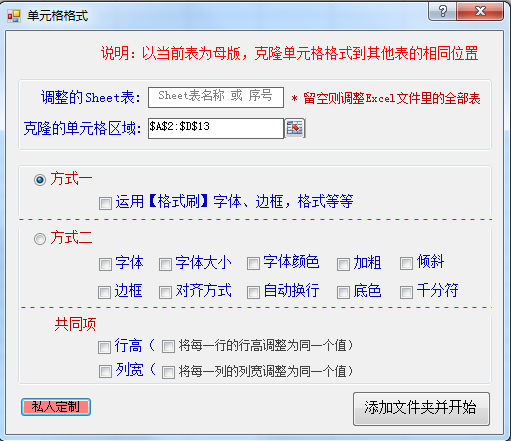The height and width of the screenshot is (441, 511).
Task: Check the 边框 border checkbox
Action: click(104, 292)
